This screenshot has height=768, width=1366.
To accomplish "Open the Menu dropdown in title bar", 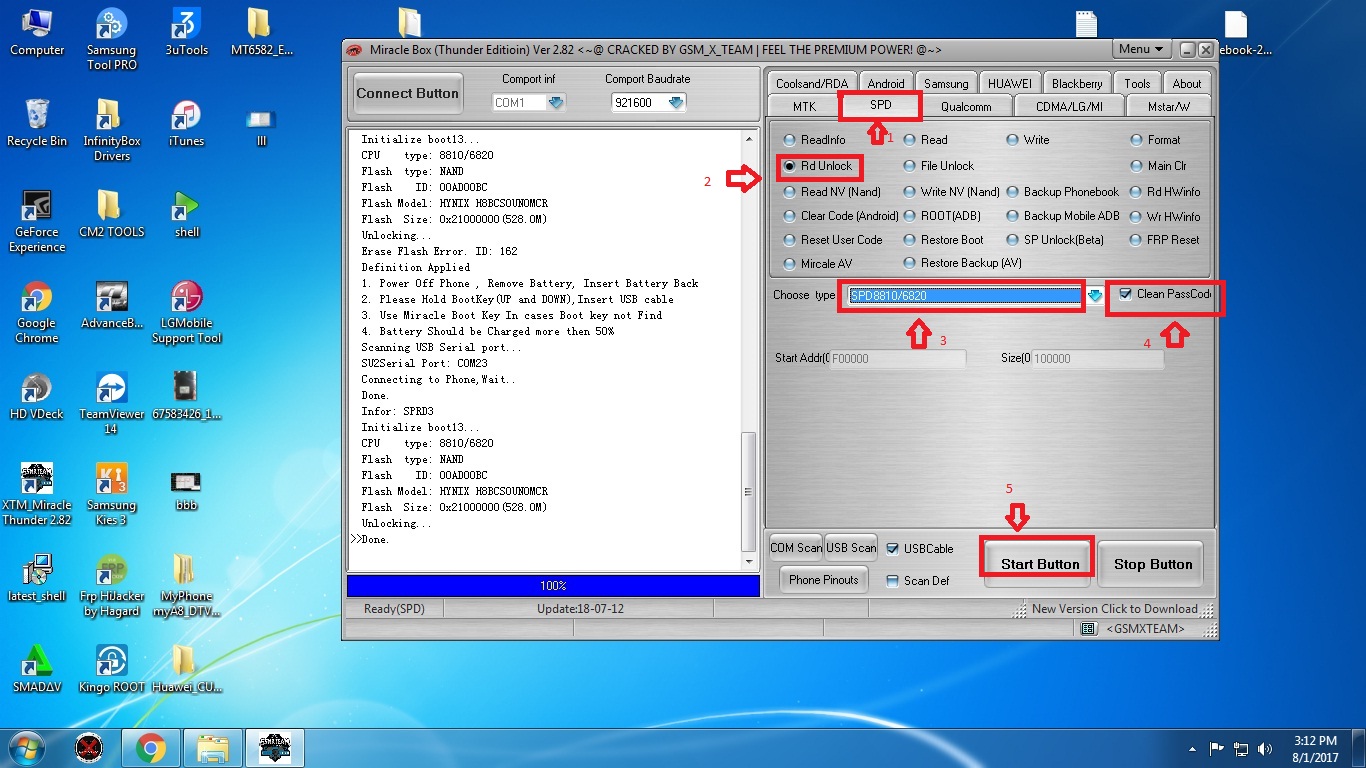I will tap(1141, 49).
